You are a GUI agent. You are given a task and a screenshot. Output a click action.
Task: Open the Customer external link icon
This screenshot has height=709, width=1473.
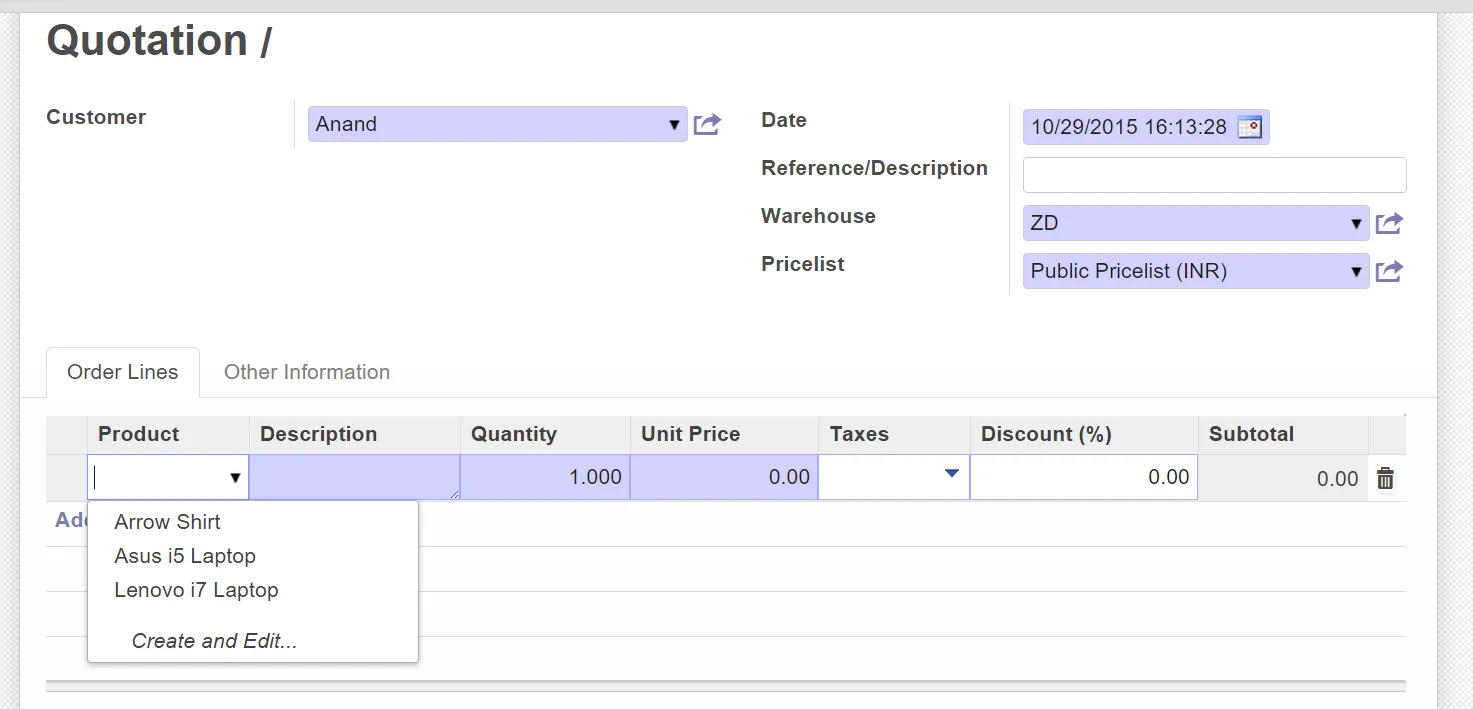(707, 125)
